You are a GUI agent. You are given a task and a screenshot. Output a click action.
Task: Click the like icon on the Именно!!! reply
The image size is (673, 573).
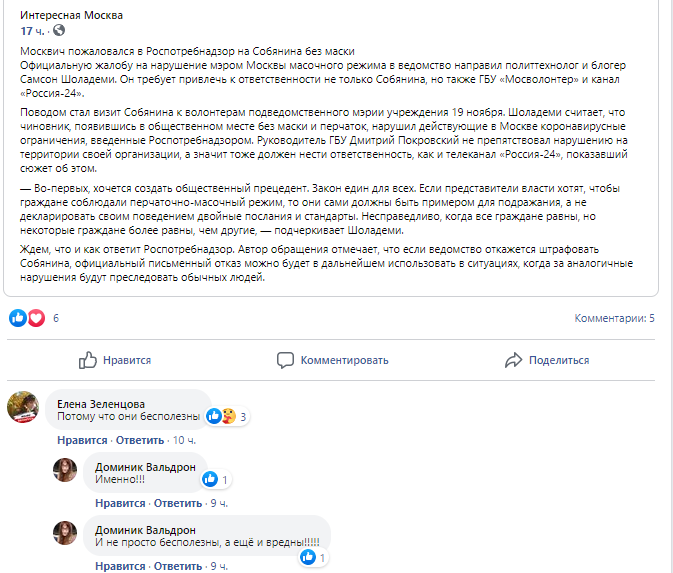(213, 480)
